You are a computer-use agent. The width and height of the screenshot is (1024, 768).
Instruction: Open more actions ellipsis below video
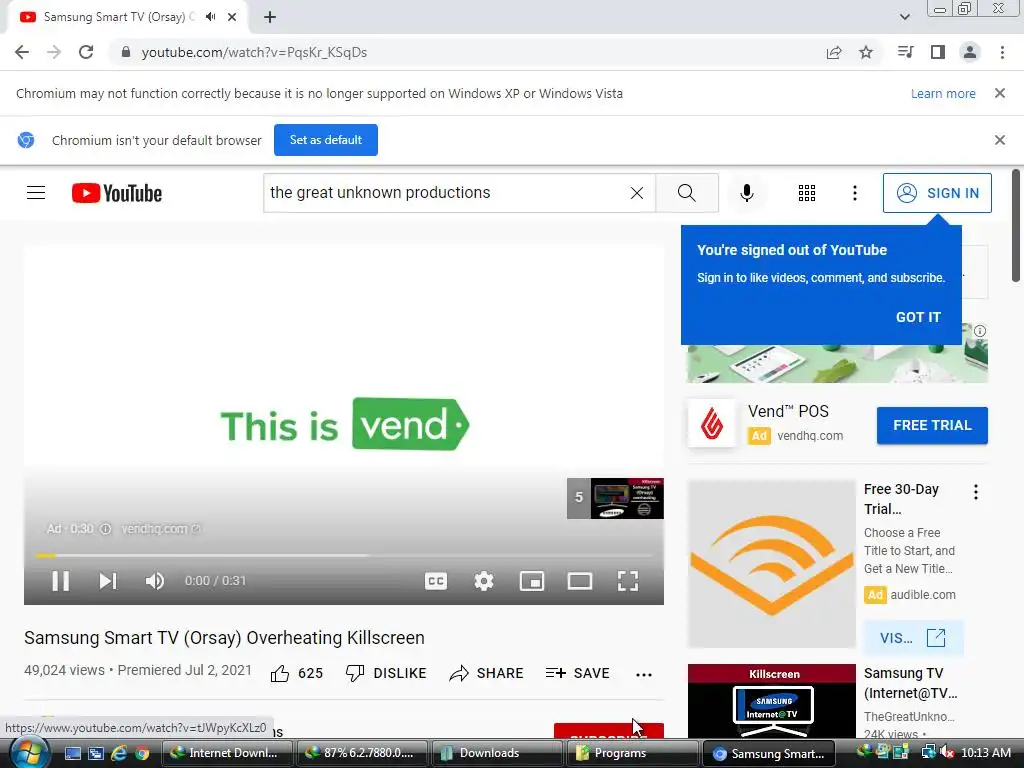643,675
